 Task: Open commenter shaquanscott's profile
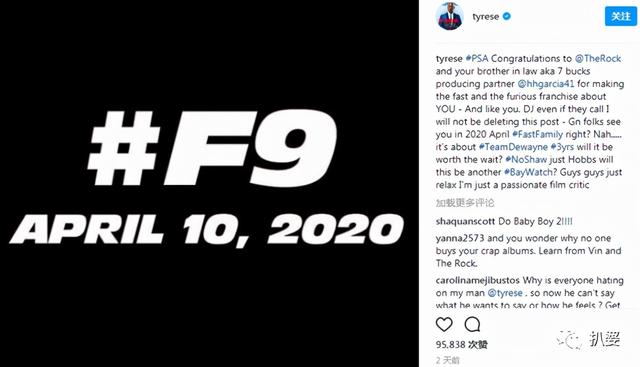465,222
